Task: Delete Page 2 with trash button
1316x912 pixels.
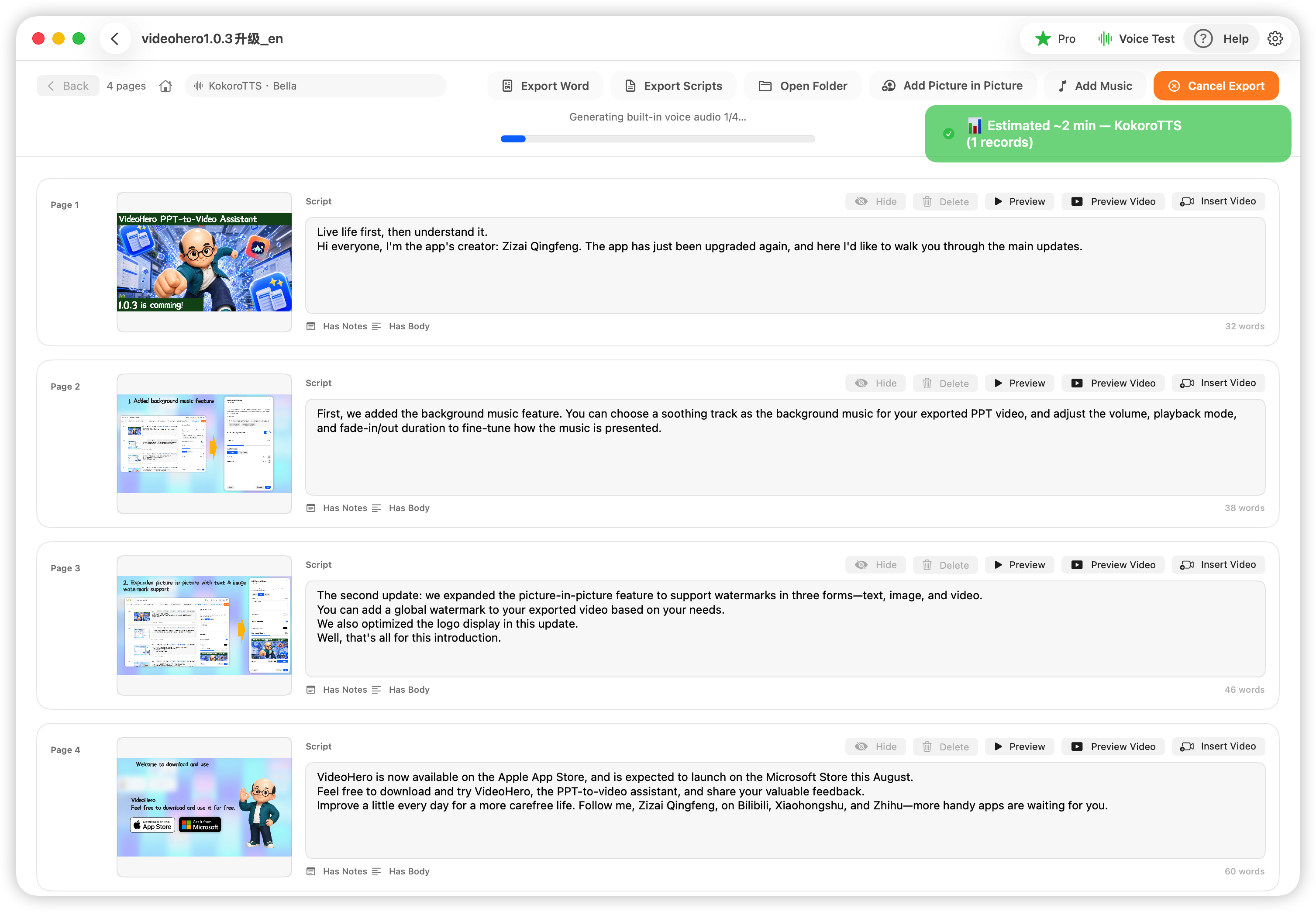Action: click(x=945, y=383)
